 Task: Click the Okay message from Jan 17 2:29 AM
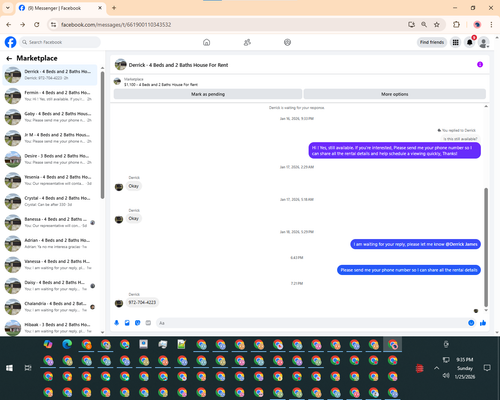point(134,186)
